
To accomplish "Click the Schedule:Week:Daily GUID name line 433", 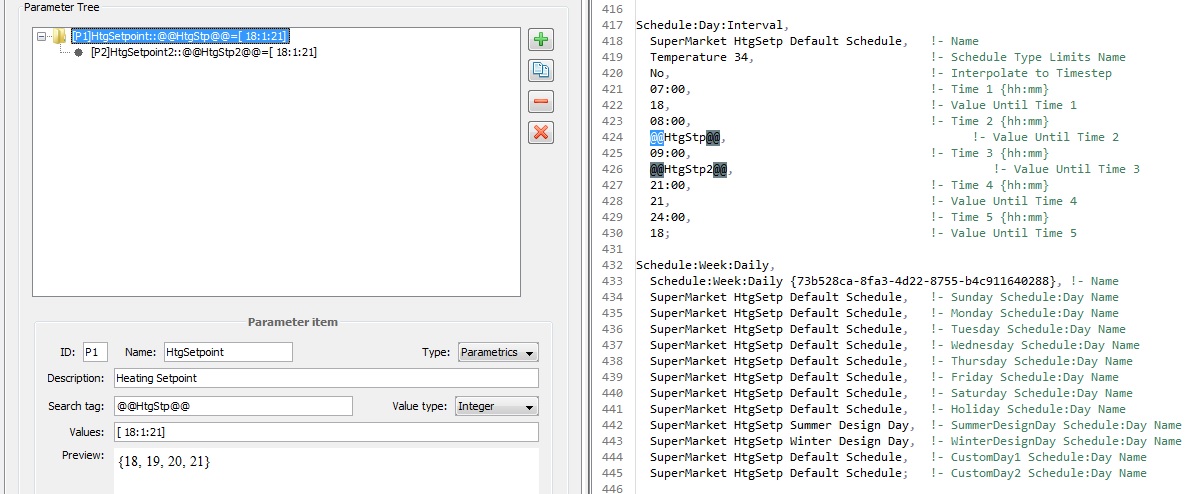I will point(853,281).
